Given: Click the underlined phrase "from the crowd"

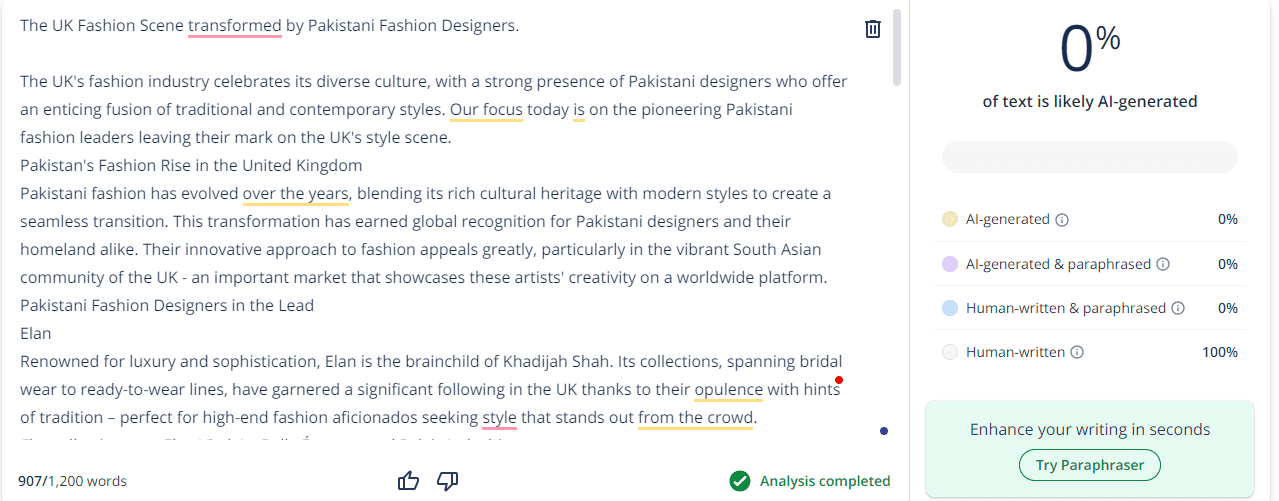Looking at the screenshot, I should coord(695,417).
